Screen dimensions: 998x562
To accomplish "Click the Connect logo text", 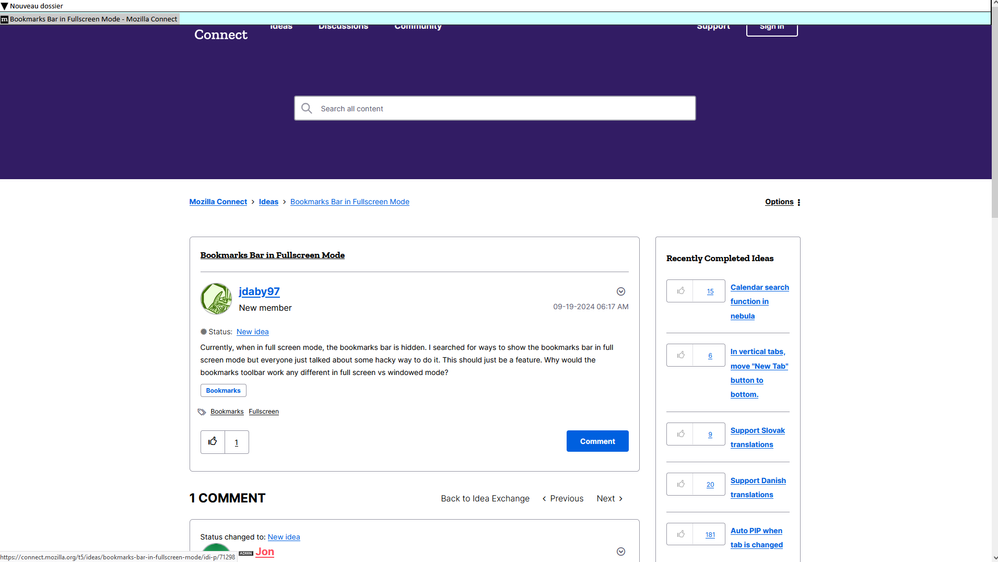I will 221,34.
